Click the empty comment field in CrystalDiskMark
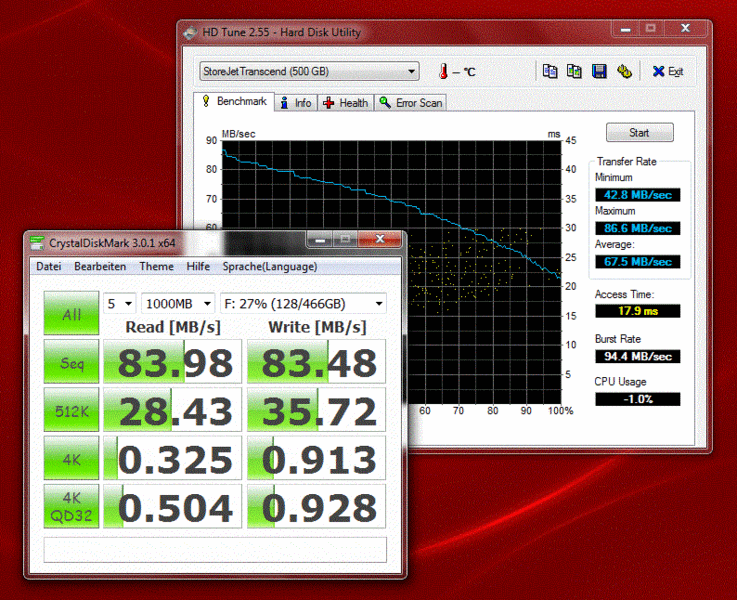 pos(215,550)
